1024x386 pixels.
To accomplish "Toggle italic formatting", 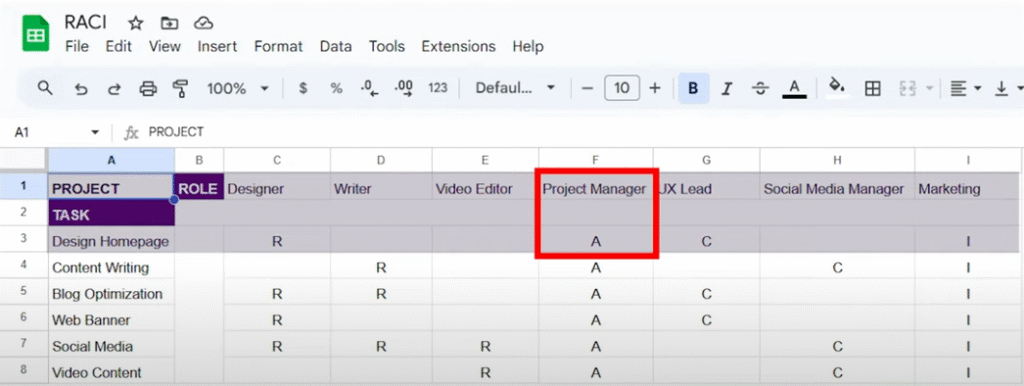I will (727, 88).
